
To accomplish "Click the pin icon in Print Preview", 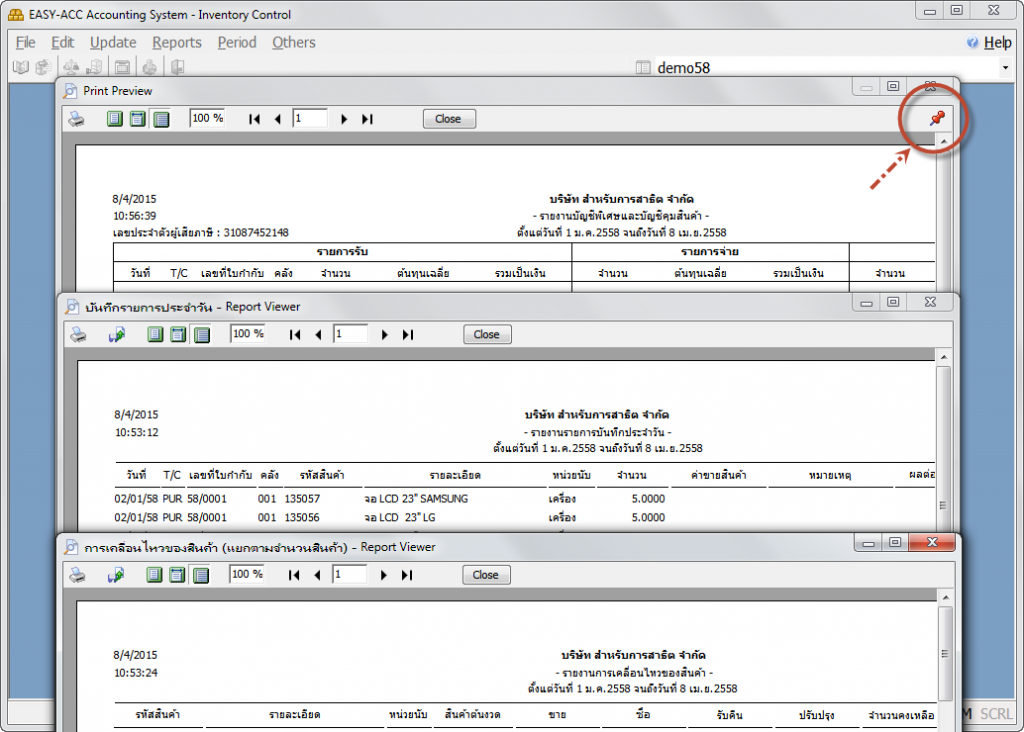I will point(936,119).
